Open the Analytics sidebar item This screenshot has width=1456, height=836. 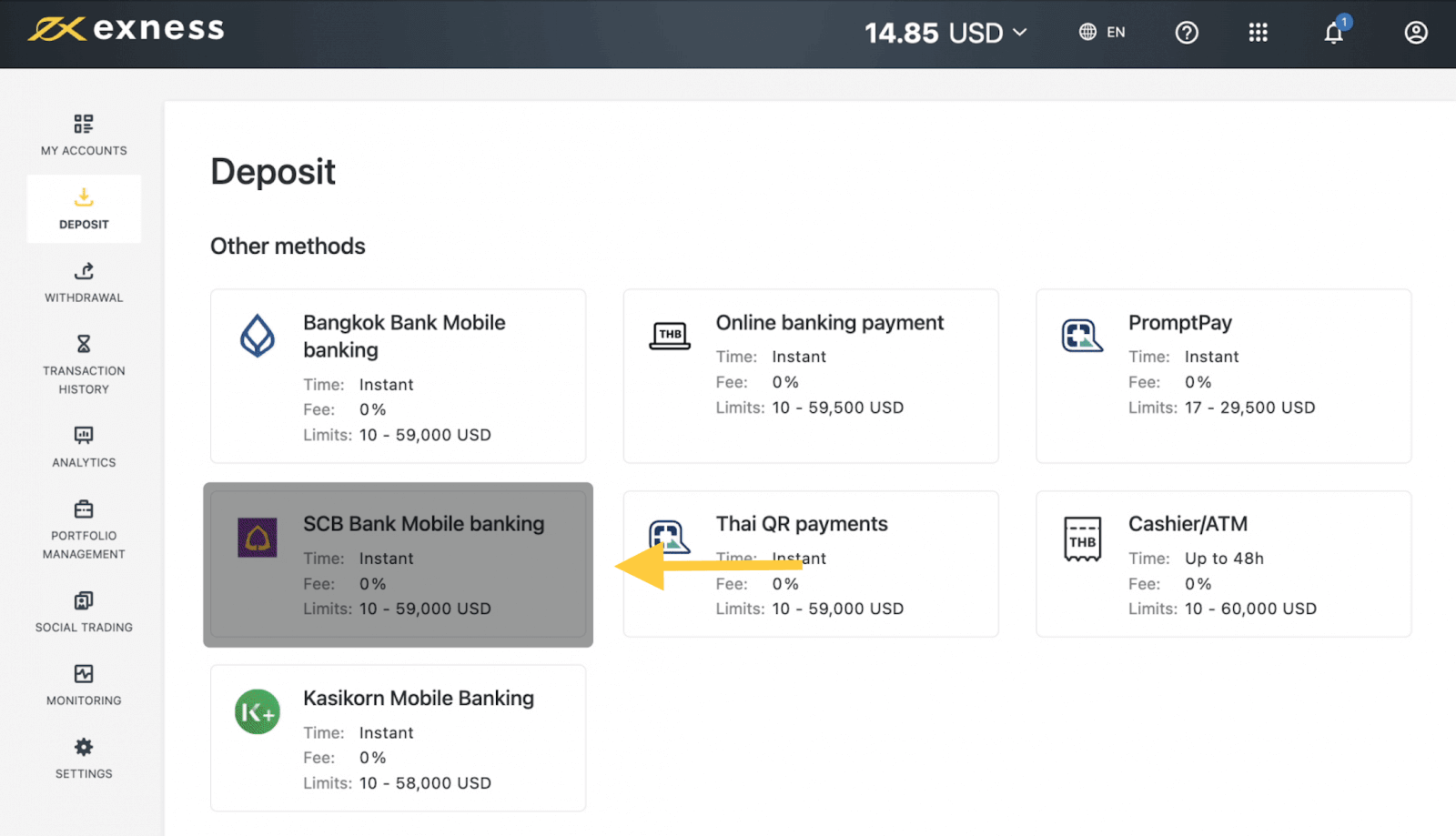point(84,448)
